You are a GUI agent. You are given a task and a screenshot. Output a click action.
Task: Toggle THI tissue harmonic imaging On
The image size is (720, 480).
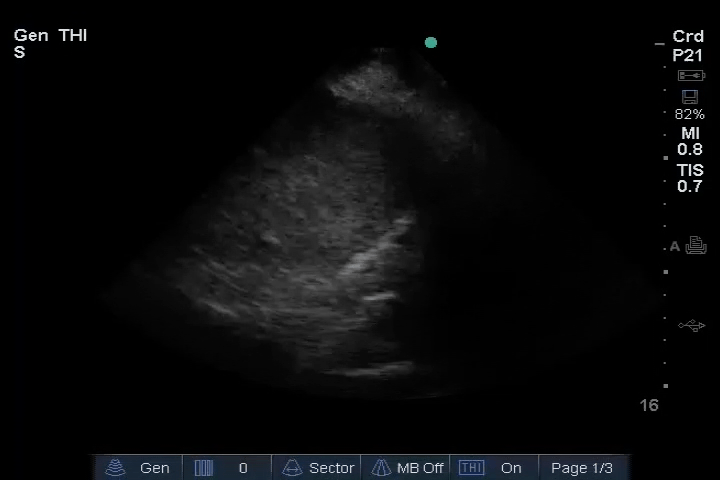[511, 468]
